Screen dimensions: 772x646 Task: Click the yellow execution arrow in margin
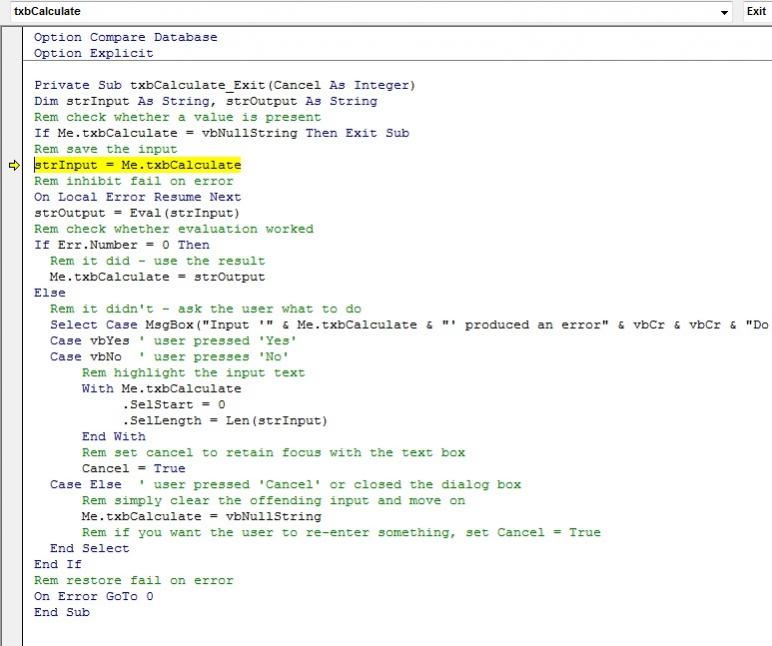point(14,165)
